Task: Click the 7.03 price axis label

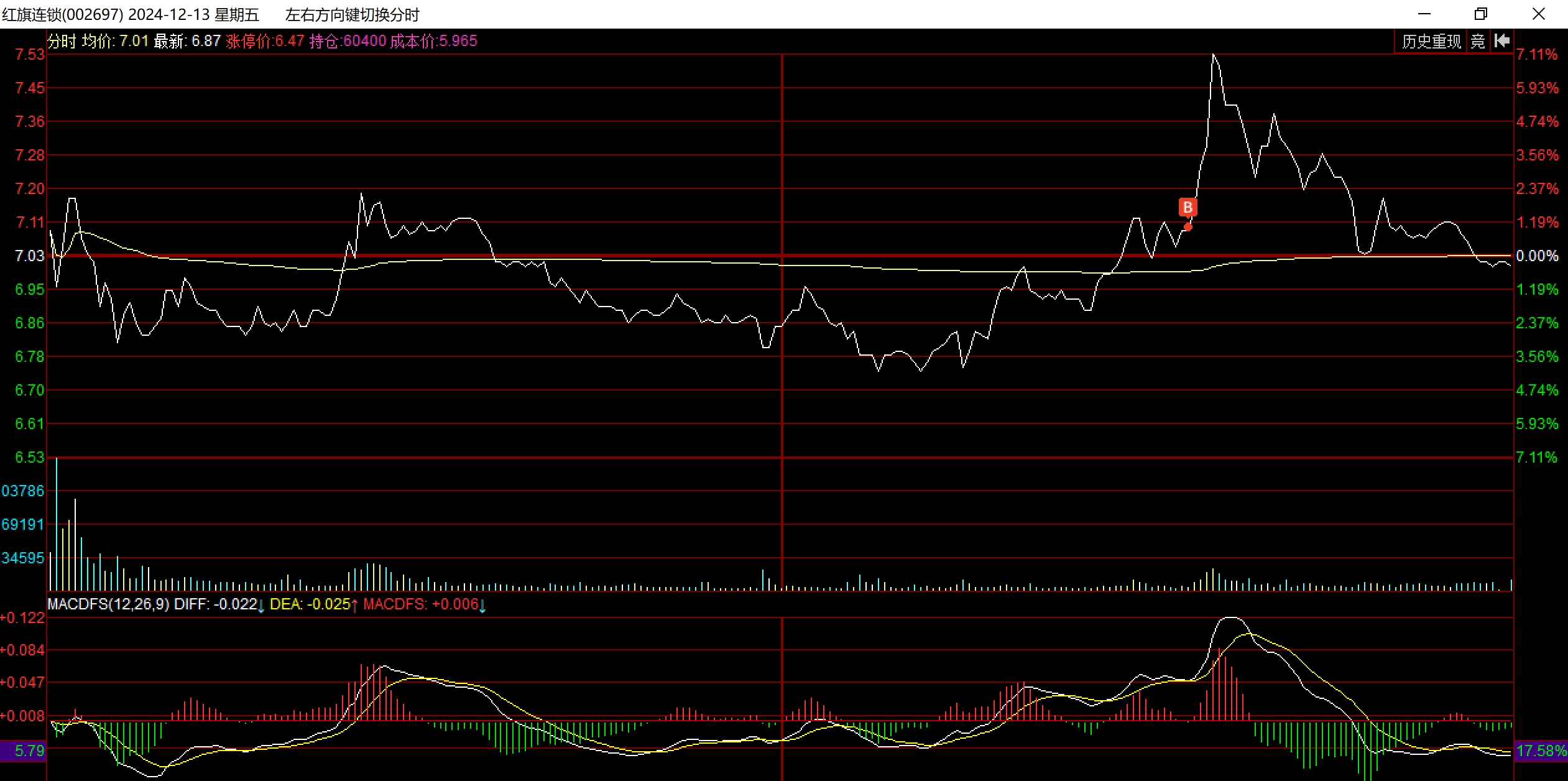Action: 29,256
